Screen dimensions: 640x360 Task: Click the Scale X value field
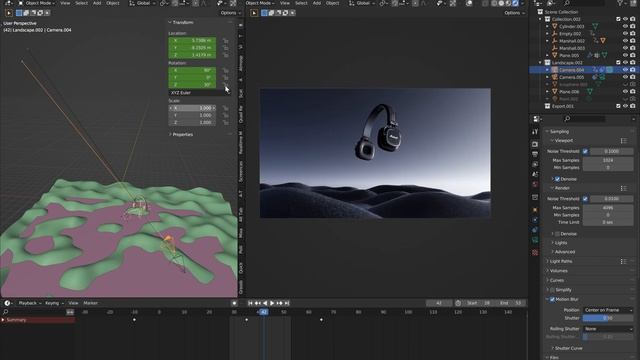[x=192, y=108]
